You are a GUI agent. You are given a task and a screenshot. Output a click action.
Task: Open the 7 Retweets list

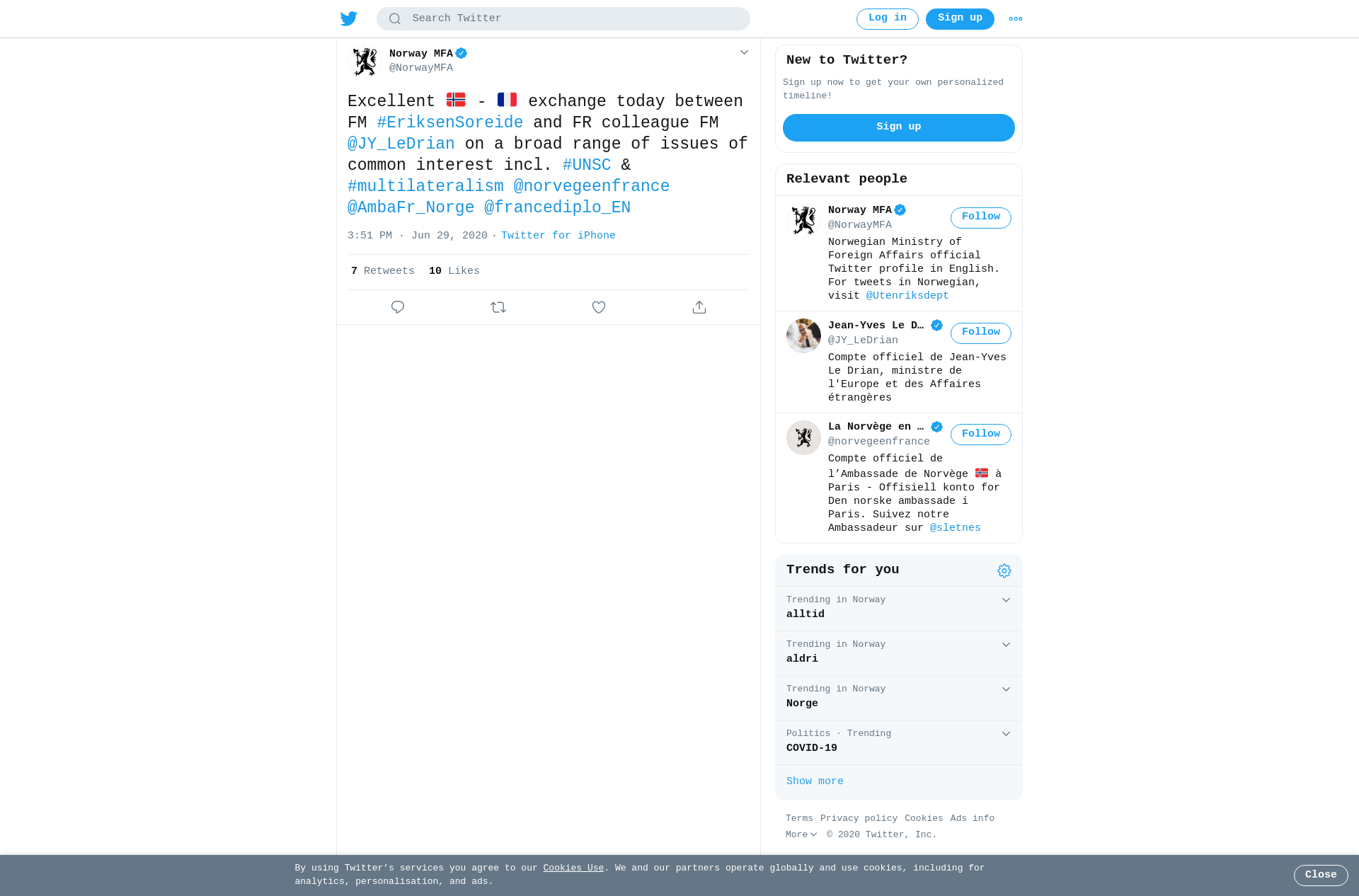(383, 271)
